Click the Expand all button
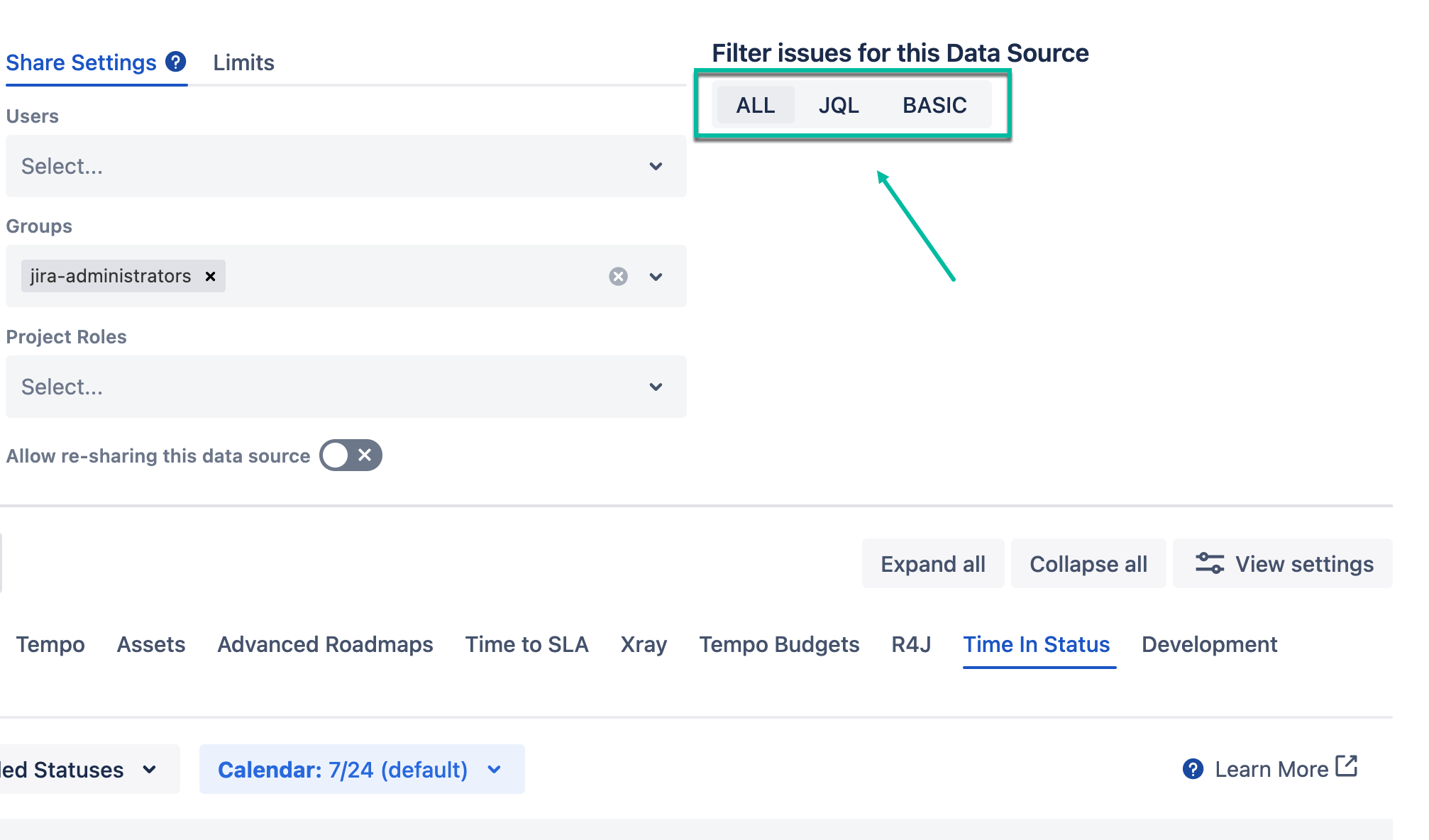Image resolution: width=1429 pixels, height=840 pixels. (932, 563)
